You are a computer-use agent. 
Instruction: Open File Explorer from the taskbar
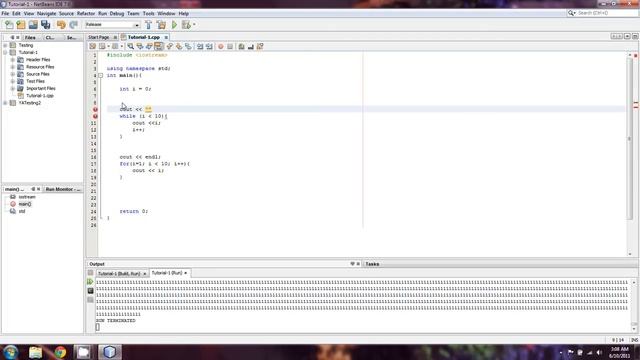click(36, 352)
